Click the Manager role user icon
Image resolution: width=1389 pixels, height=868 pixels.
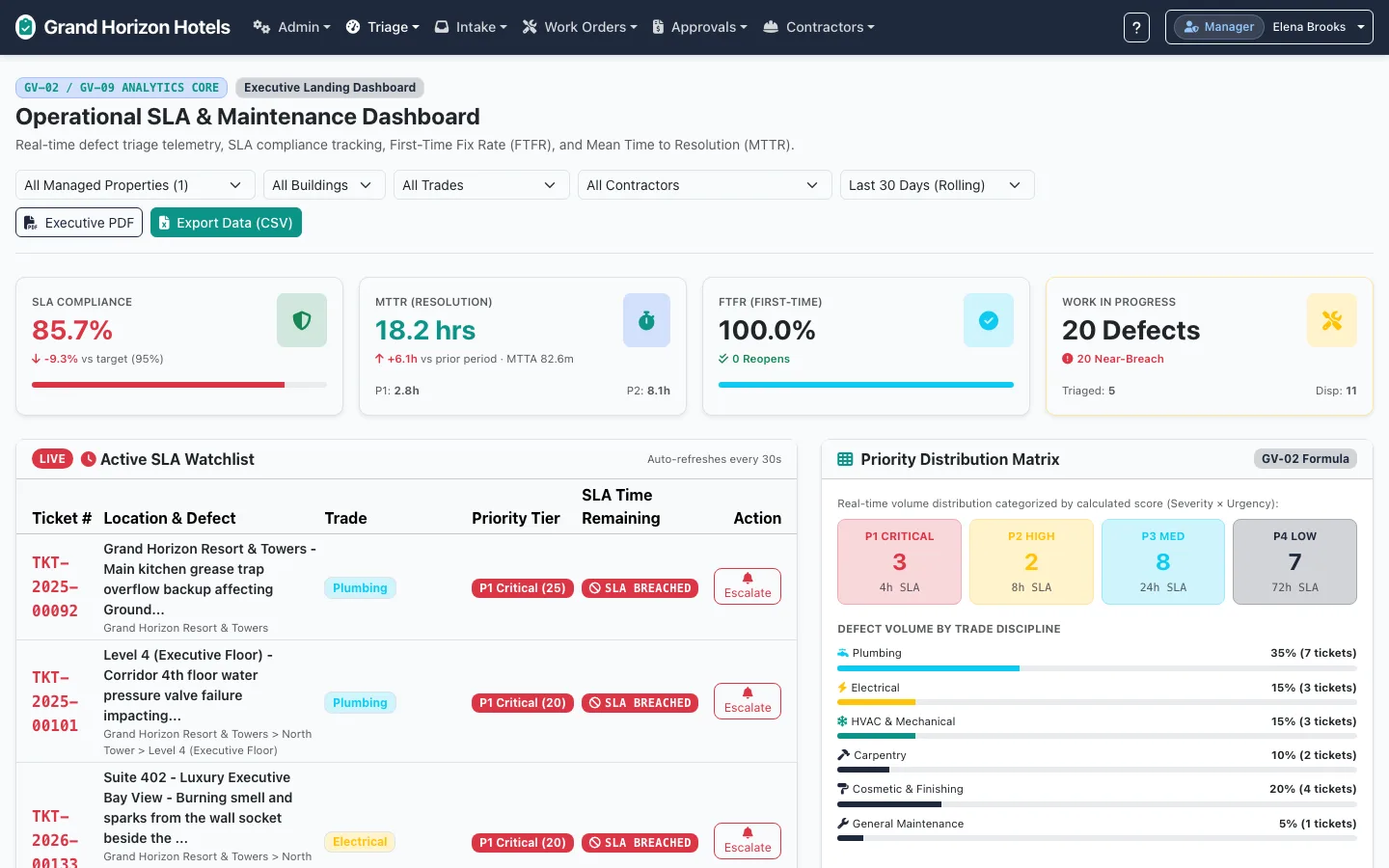(1191, 27)
